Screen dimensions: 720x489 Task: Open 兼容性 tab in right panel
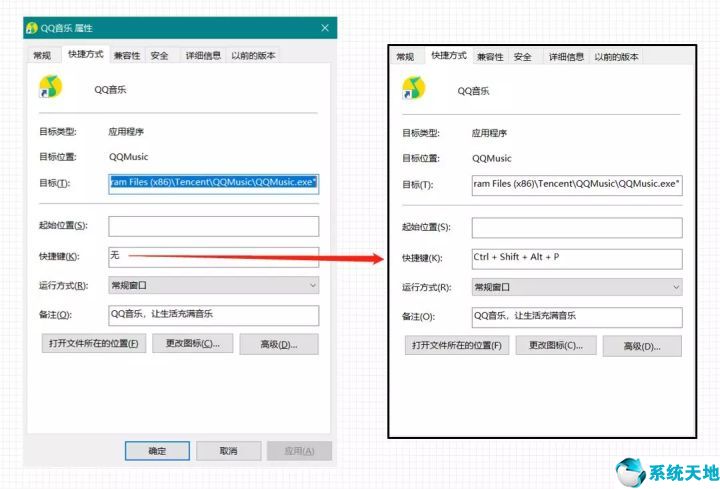[490, 57]
